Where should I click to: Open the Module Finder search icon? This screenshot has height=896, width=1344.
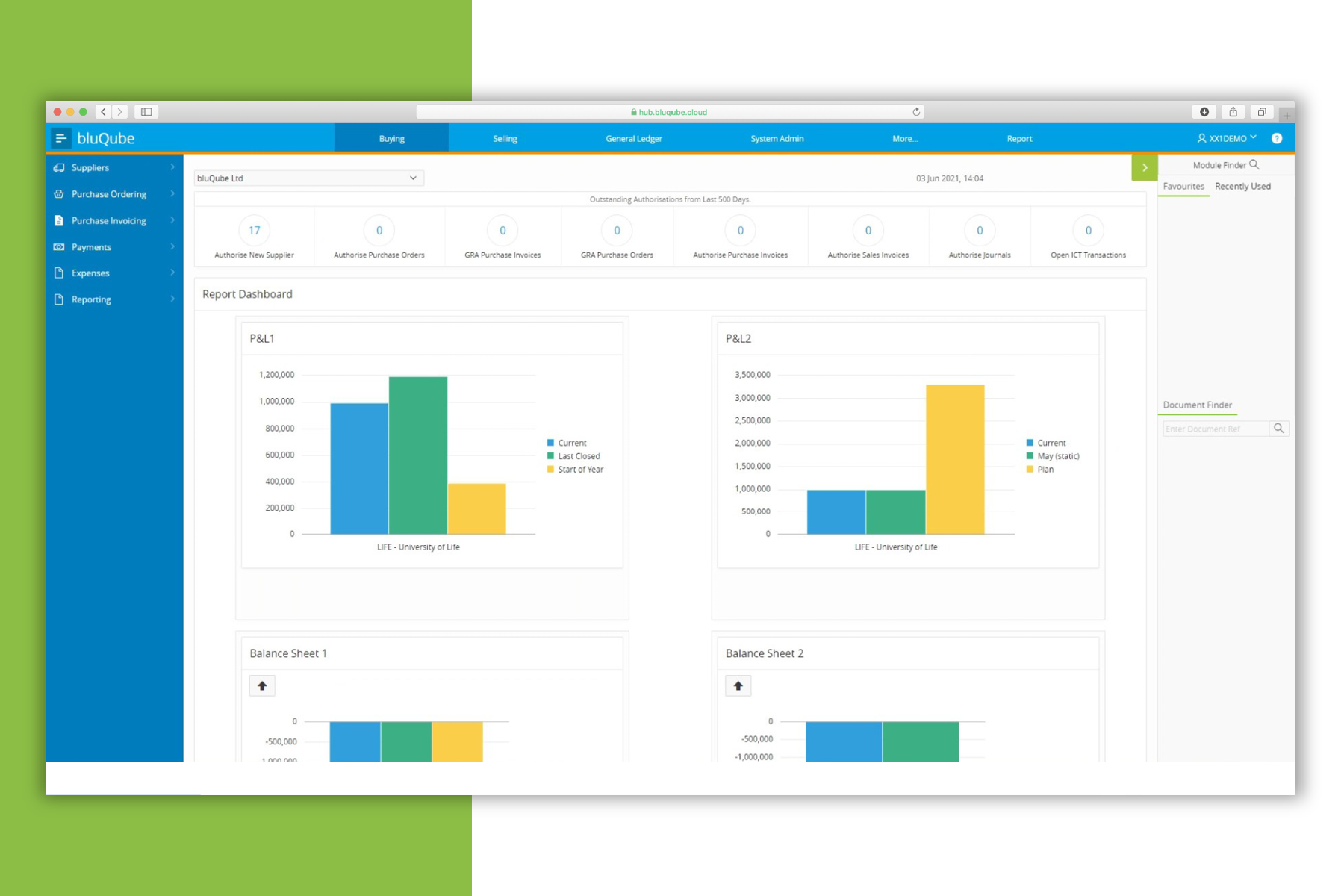coord(1254,165)
